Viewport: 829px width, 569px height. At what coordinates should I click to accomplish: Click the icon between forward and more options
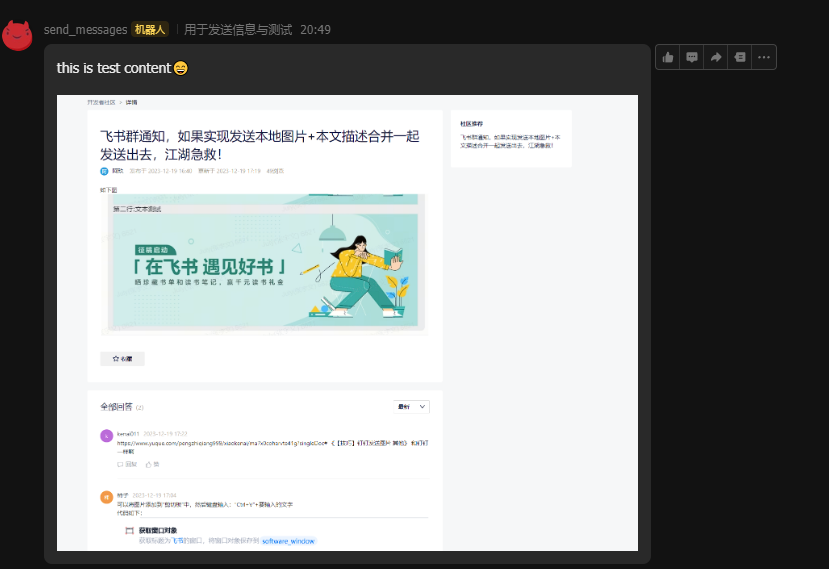click(740, 58)
